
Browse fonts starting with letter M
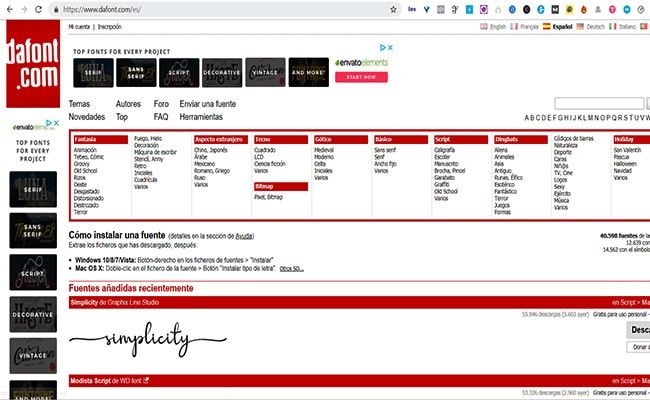click(x=591, y=118)
